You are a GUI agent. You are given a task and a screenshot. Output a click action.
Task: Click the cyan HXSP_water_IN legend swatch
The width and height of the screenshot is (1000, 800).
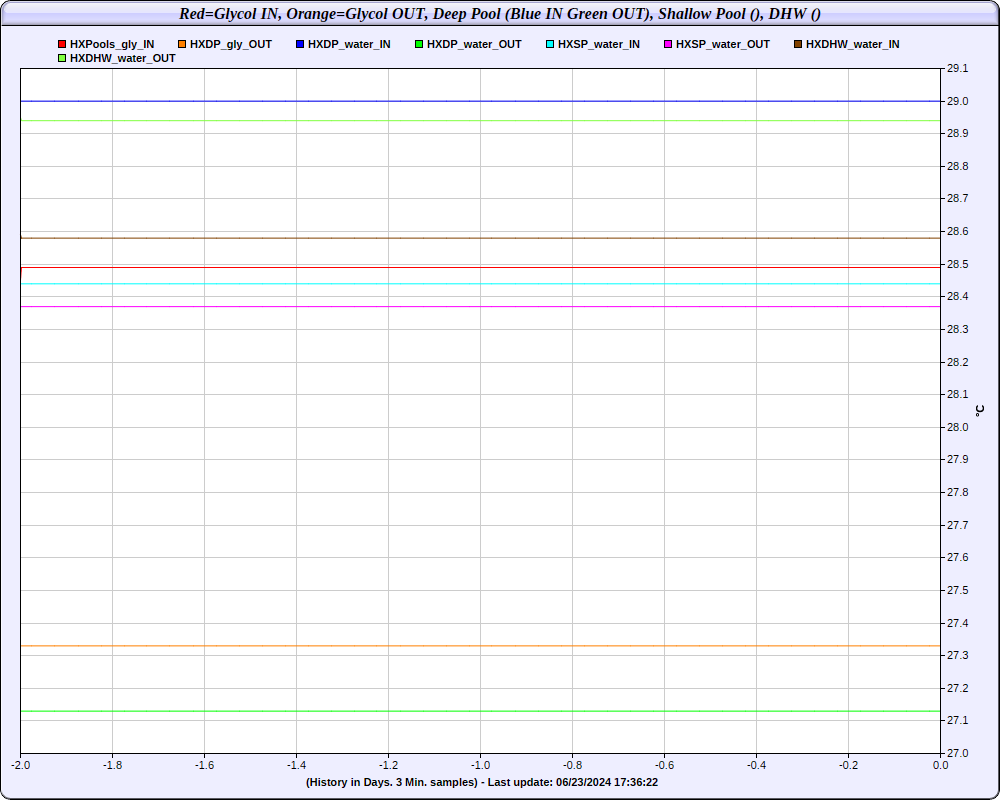(x=550, y=45)
